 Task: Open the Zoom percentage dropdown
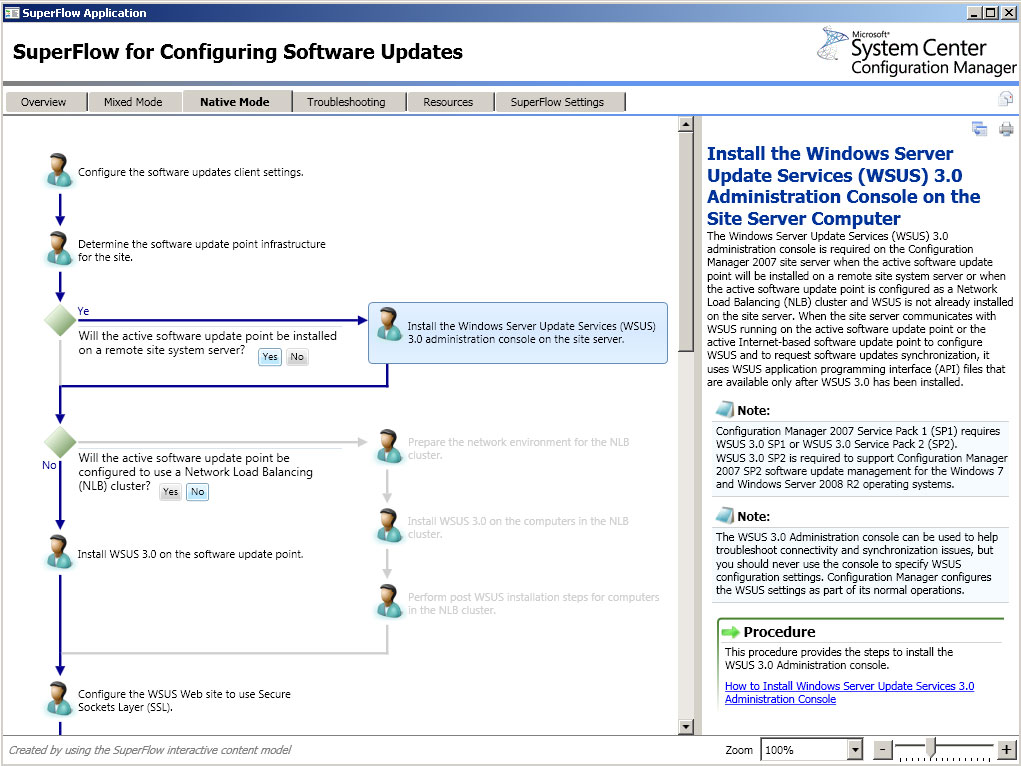point(856,750)
